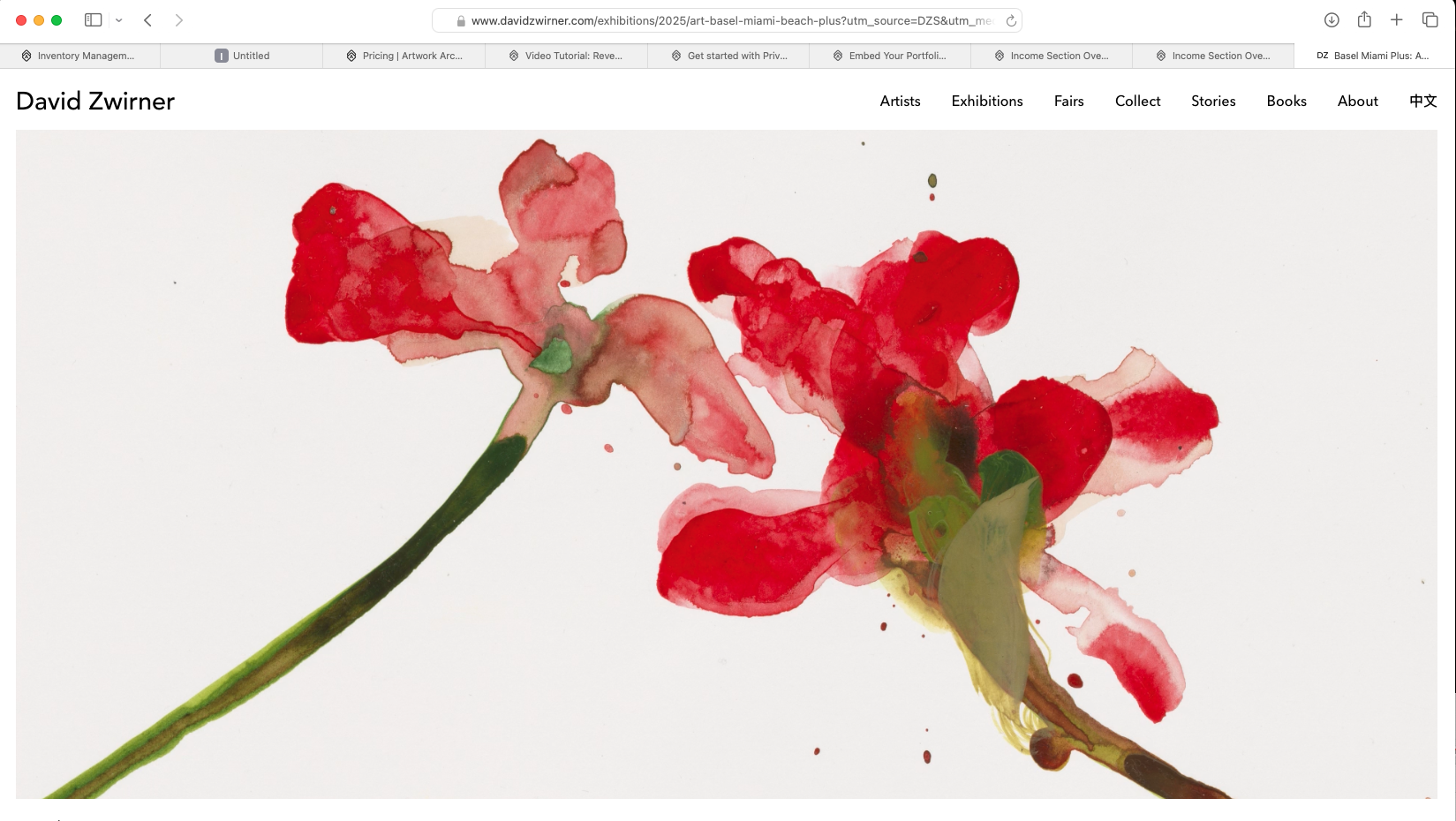
Task: Open the About navigation link
Action: pos(1357,101)
